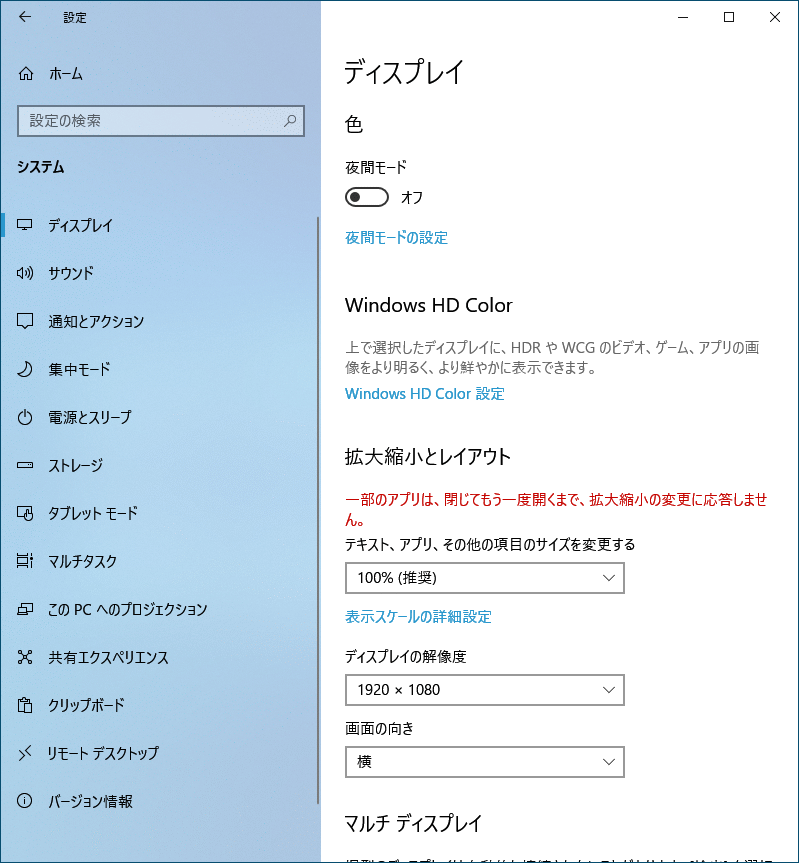Click the 通知とアクション speech bubble icon

point(25,321)
